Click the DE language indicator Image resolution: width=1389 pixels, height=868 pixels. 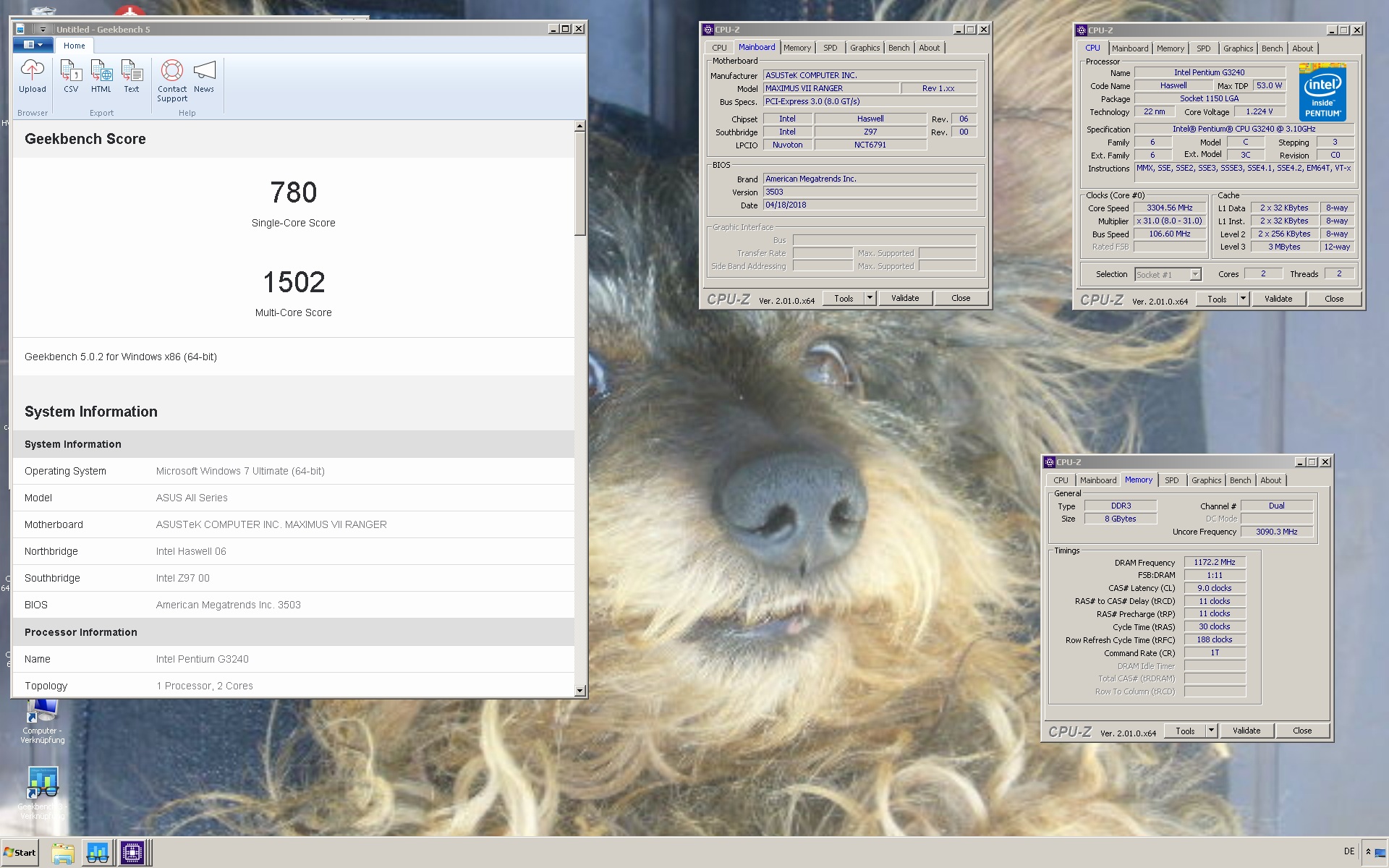point(1349,851)
